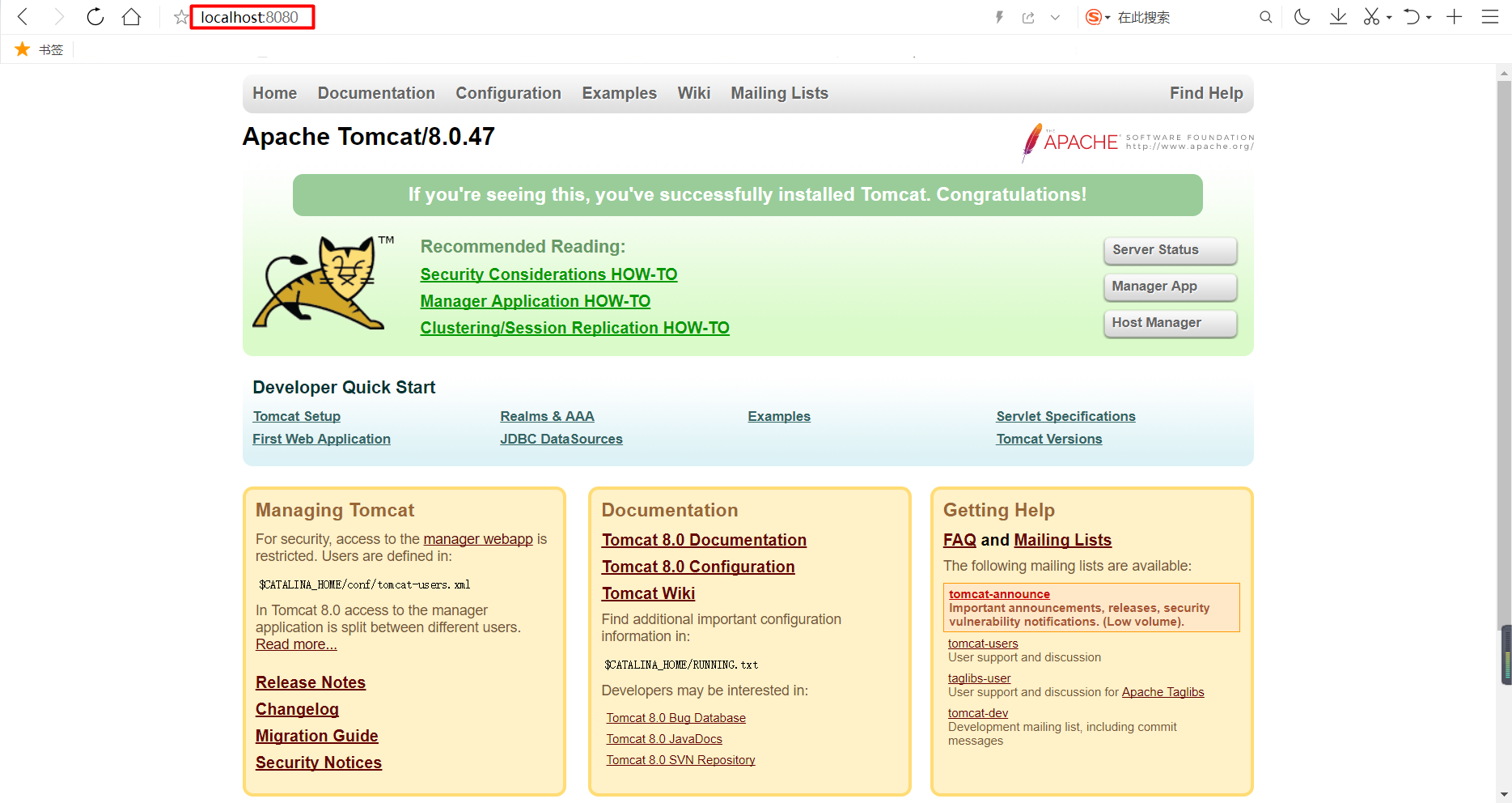Screen dimensions: 1512x803
Task: Expand the address bar dropdown chevron
Action: (x=1055, y=18)
